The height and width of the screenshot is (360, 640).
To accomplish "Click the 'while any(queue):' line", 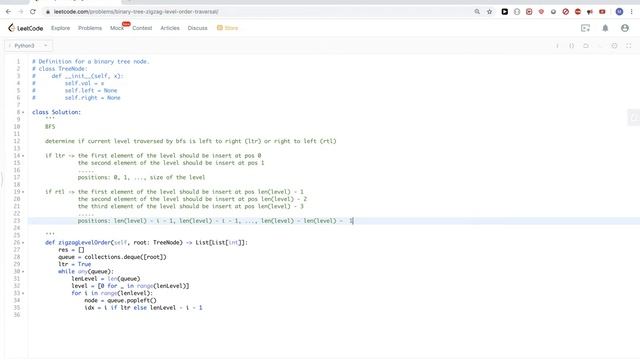I will 86,271.
